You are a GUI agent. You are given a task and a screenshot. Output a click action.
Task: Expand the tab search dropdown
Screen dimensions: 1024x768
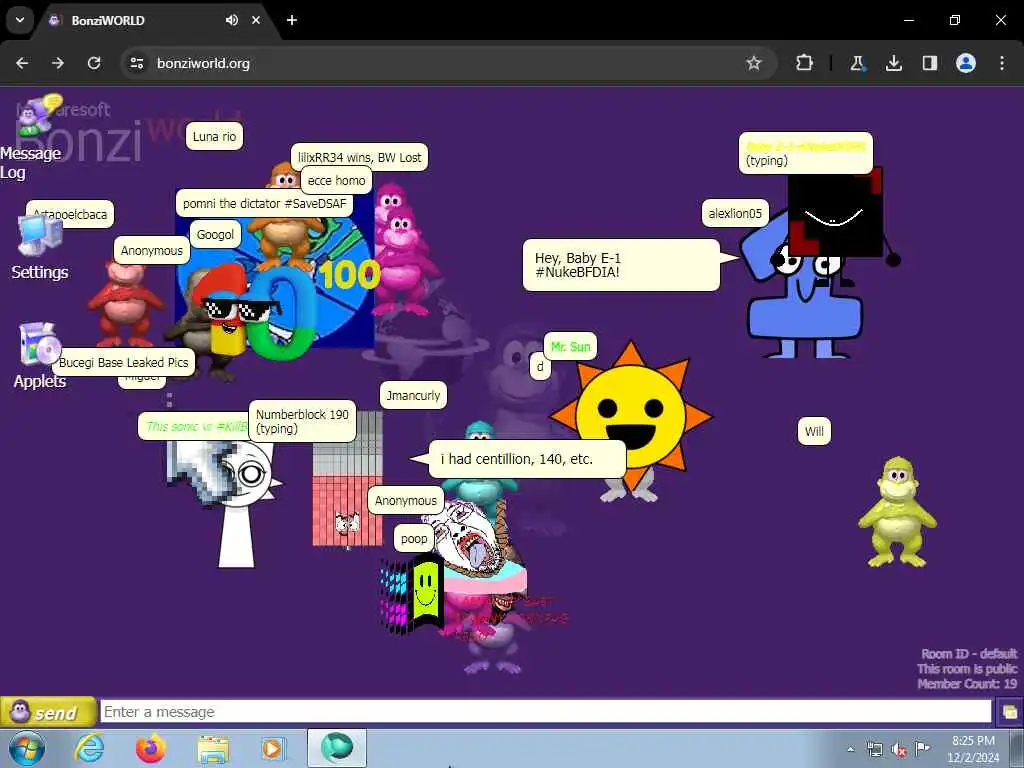tap(20, 20)
